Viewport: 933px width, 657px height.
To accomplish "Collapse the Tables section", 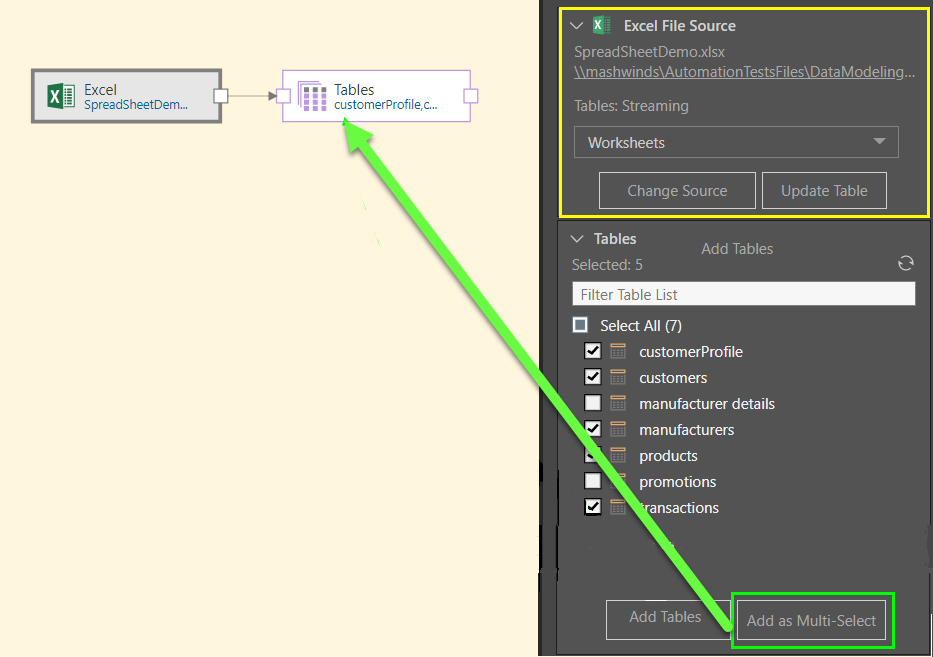I will point(576,239).
